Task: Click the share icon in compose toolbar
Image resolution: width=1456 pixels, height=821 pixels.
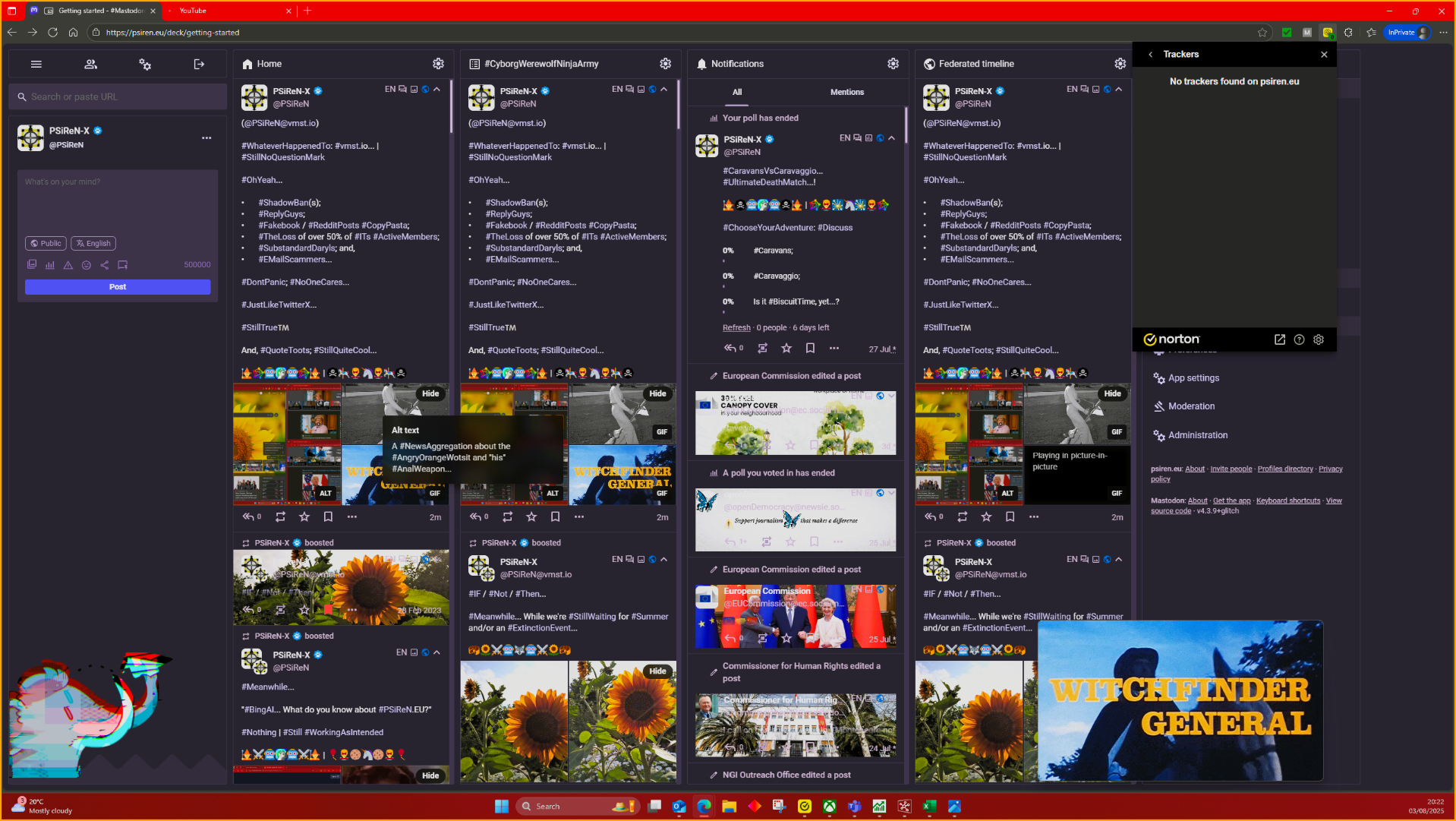Action: pos(104,265)
